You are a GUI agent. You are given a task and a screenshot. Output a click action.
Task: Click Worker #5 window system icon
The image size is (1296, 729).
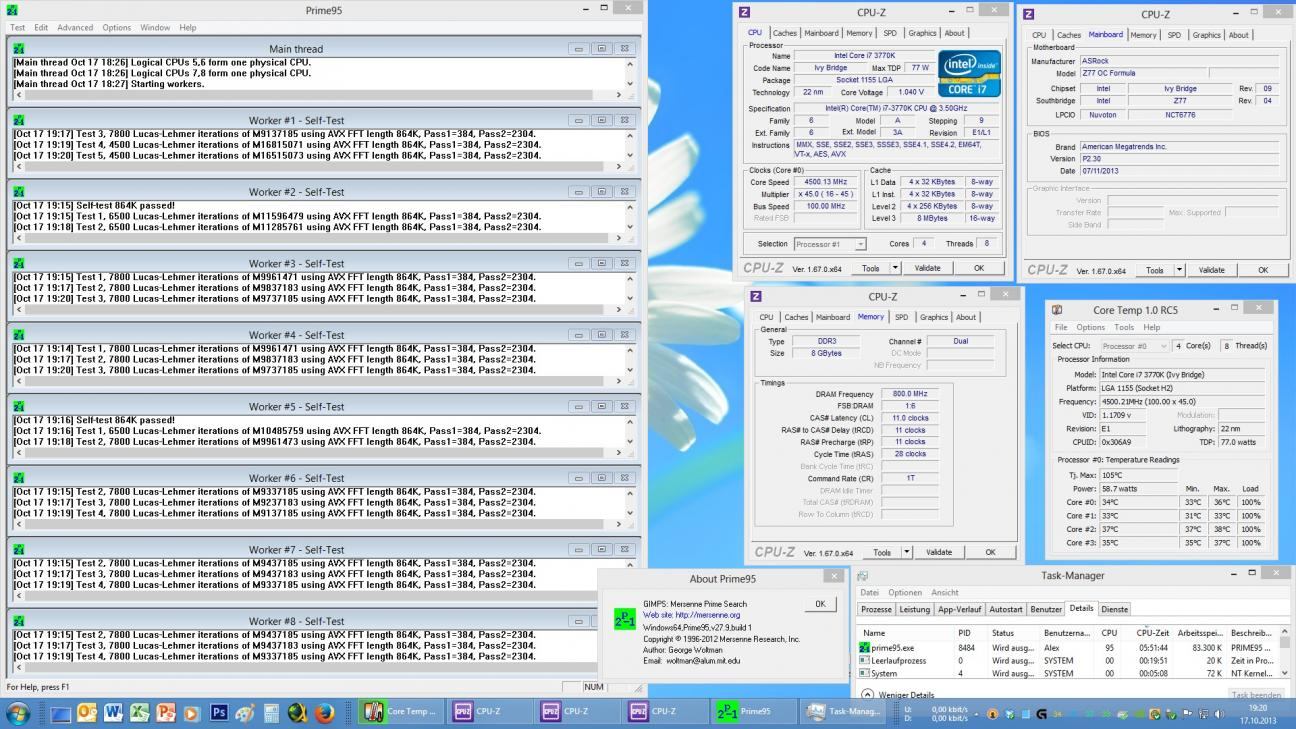pyautogui.click(x=19, y=406)
